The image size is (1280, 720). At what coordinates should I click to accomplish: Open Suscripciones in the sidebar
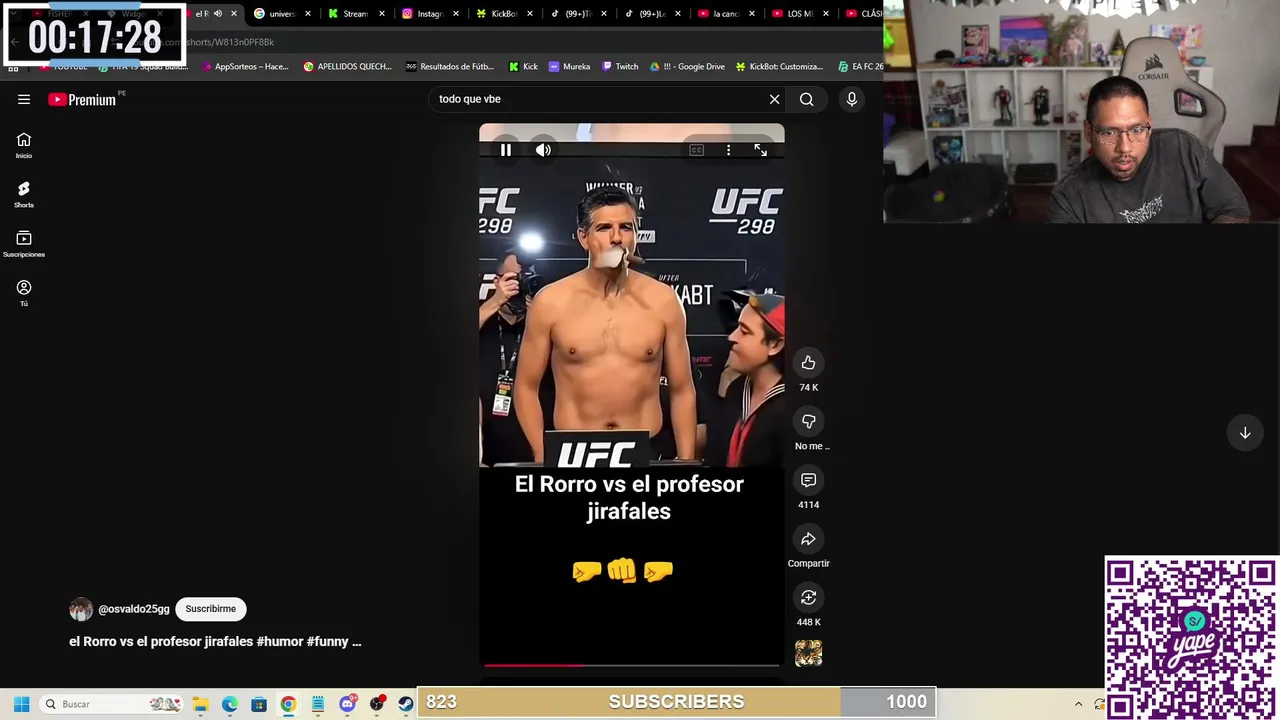[x=24, y=245]
